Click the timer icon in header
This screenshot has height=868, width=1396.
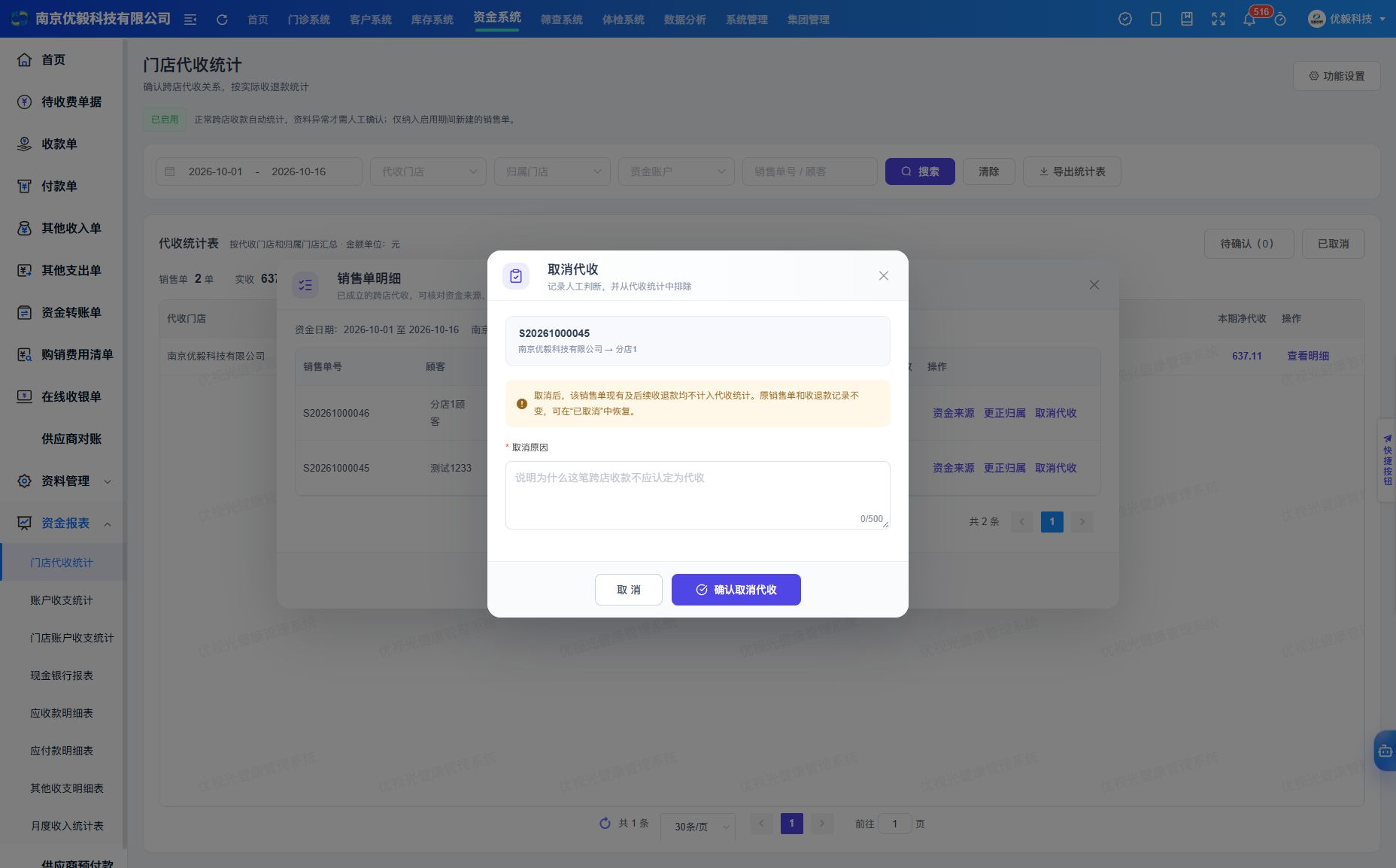click(x=1280, y=20)
